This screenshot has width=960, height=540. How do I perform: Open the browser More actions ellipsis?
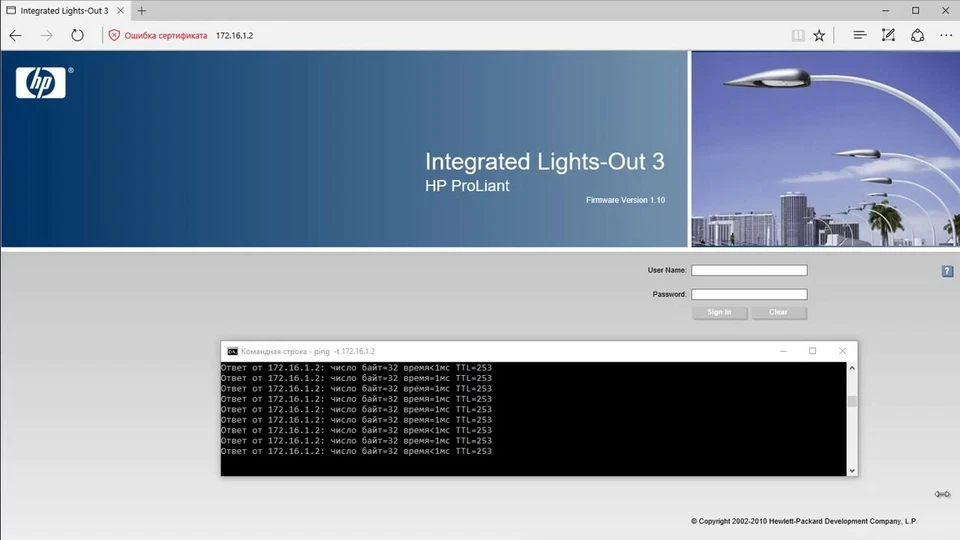coord(946,36)
